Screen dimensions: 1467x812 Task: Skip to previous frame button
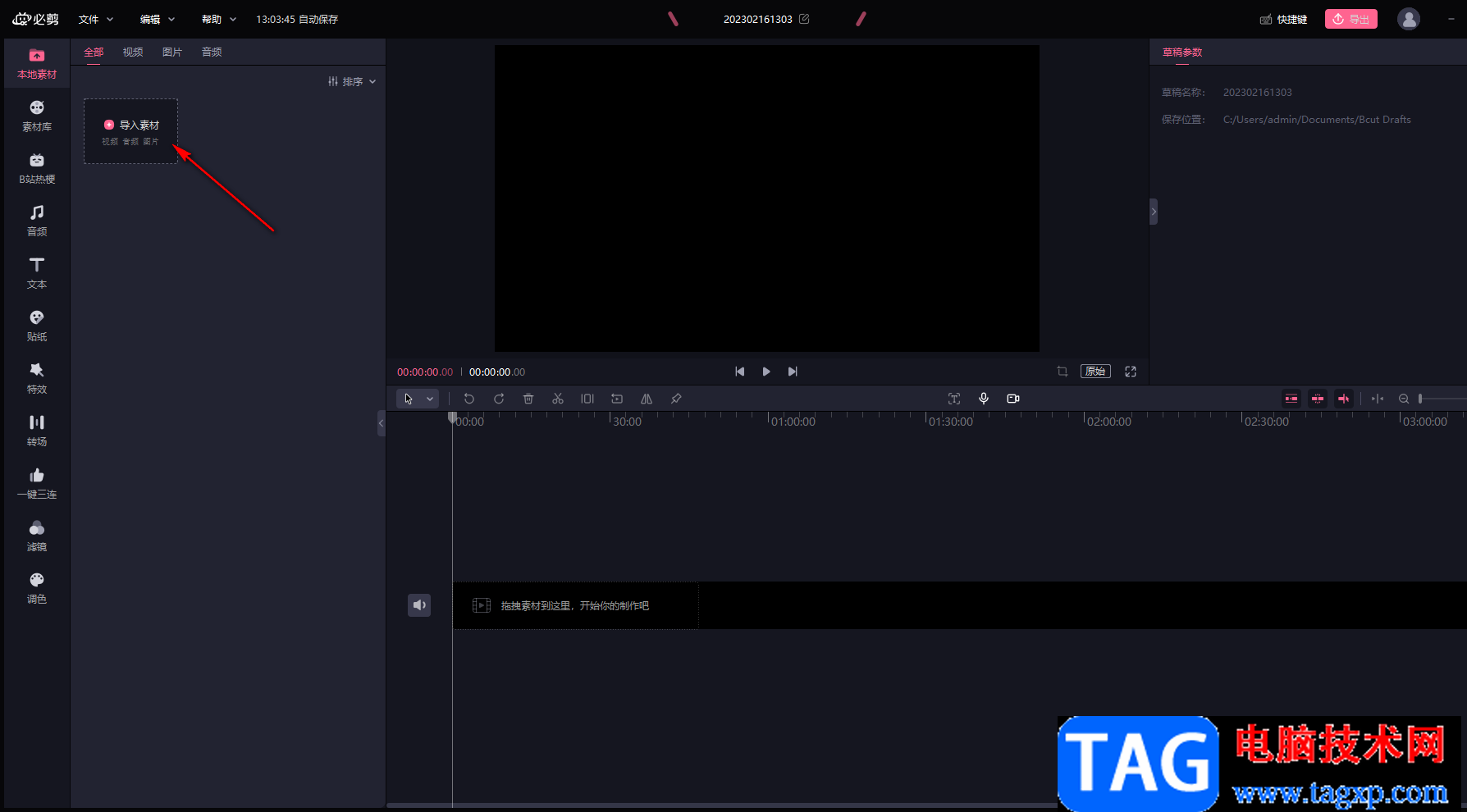740,372
